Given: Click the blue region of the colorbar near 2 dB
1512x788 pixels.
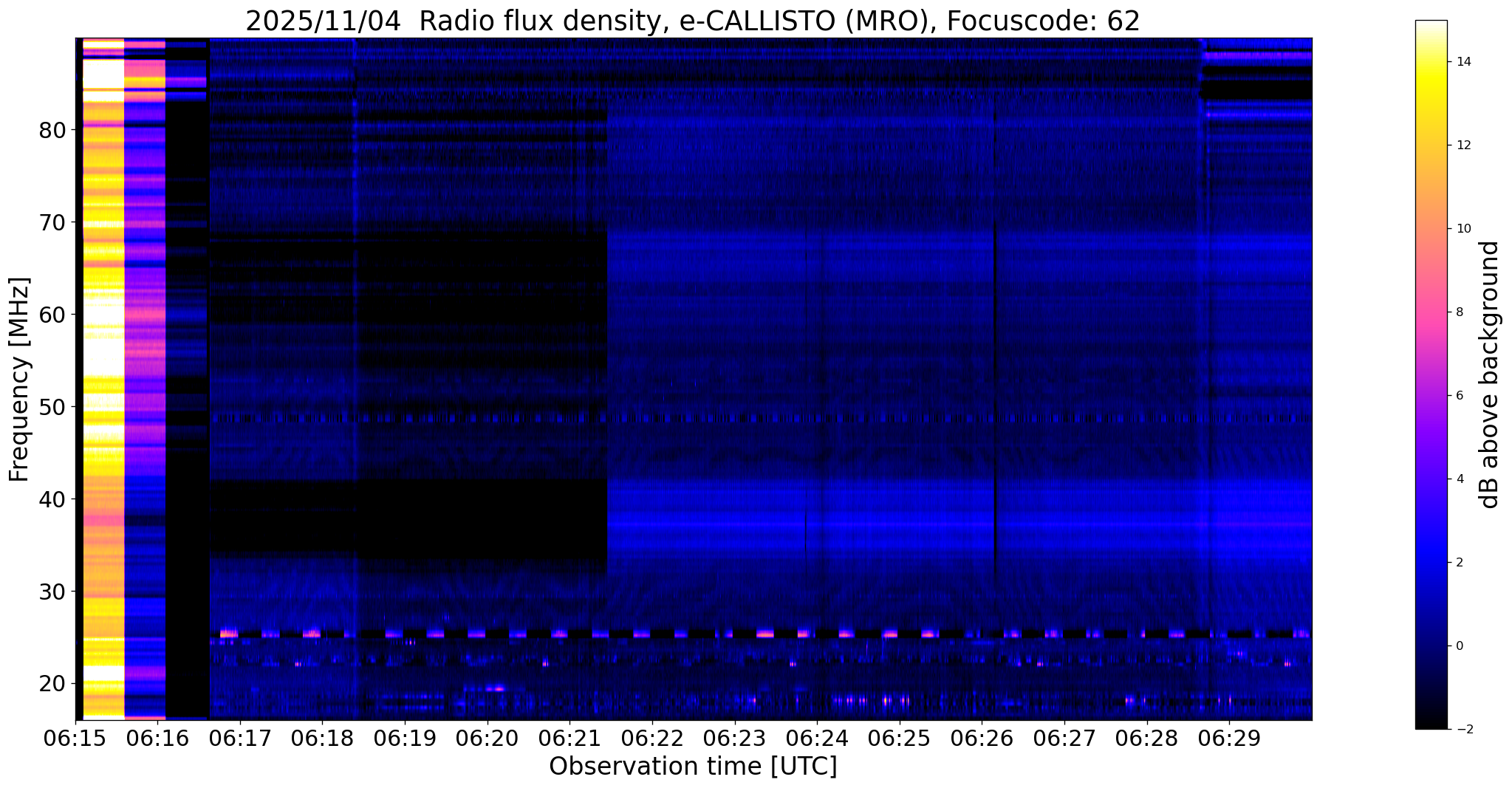Looking at the screenshot, I should (x=1431, y=563).
